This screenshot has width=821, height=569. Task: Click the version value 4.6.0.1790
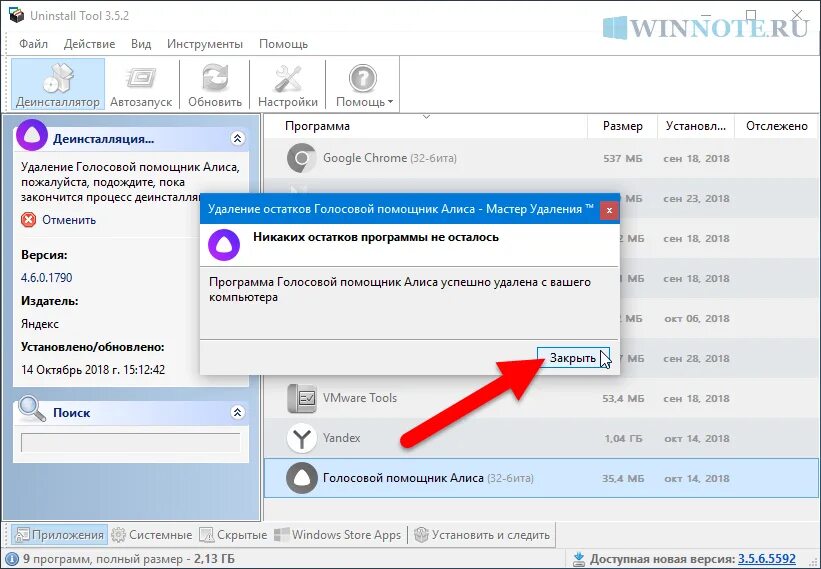coord(47,277)
